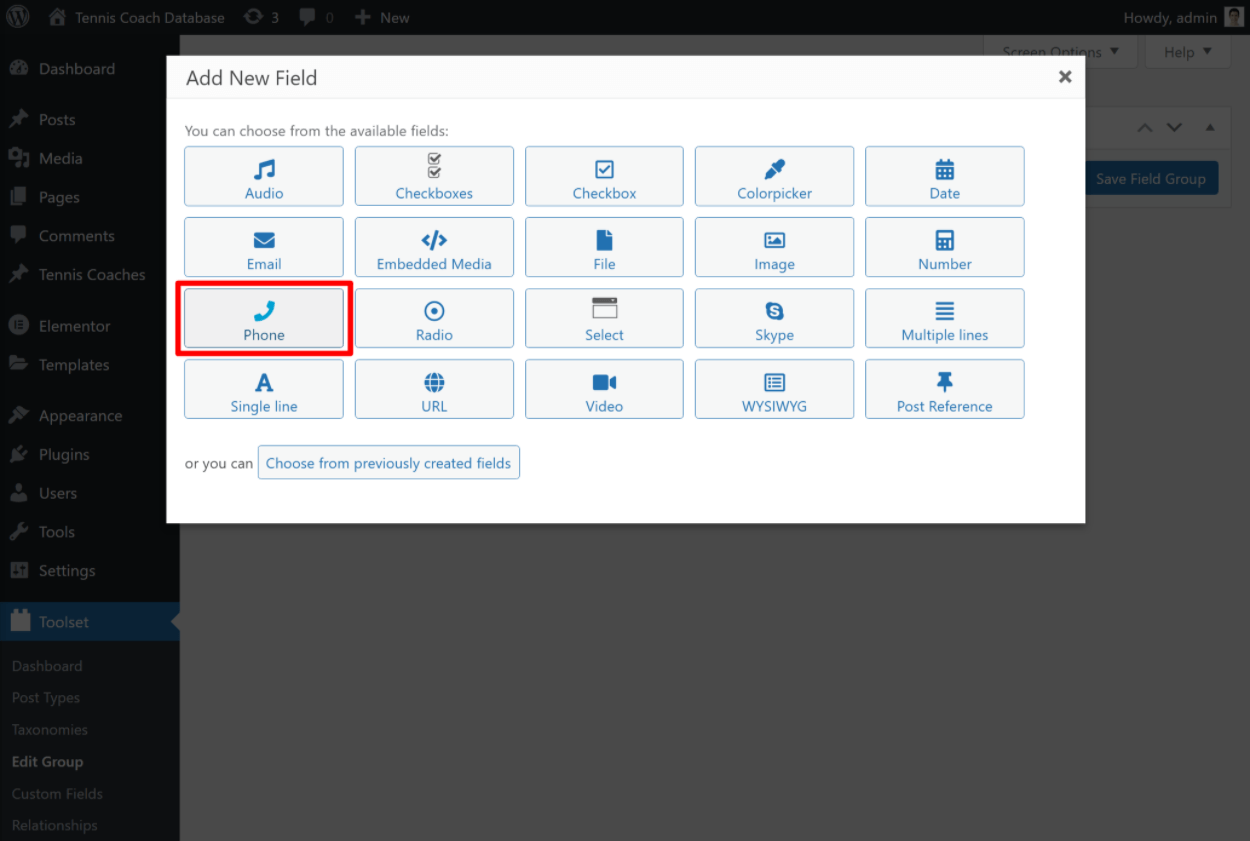
Task: Open the Edit Group submenu item
Action: pos(47,762)
